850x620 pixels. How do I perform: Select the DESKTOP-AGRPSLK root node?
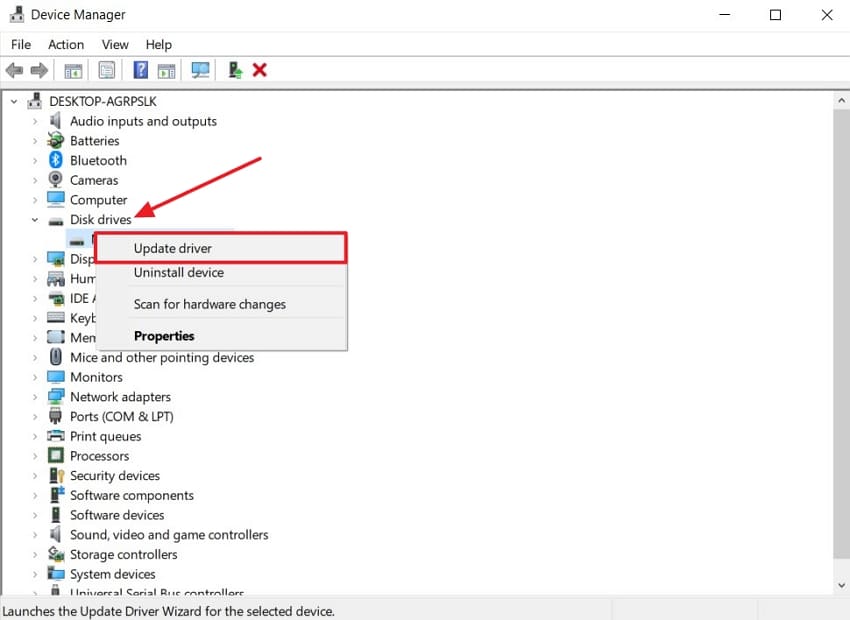(98, 101)
